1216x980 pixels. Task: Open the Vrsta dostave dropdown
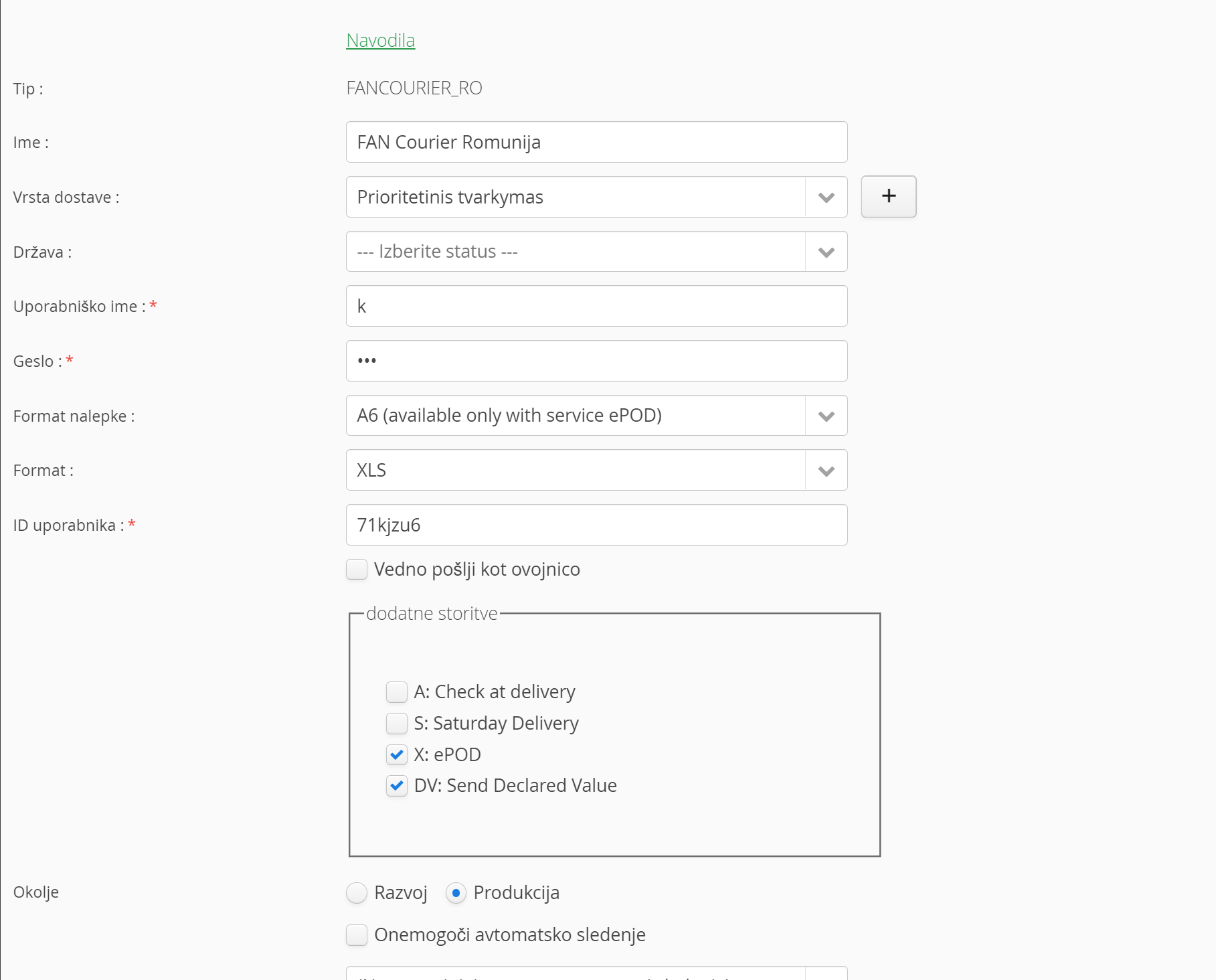pos(596,197)
